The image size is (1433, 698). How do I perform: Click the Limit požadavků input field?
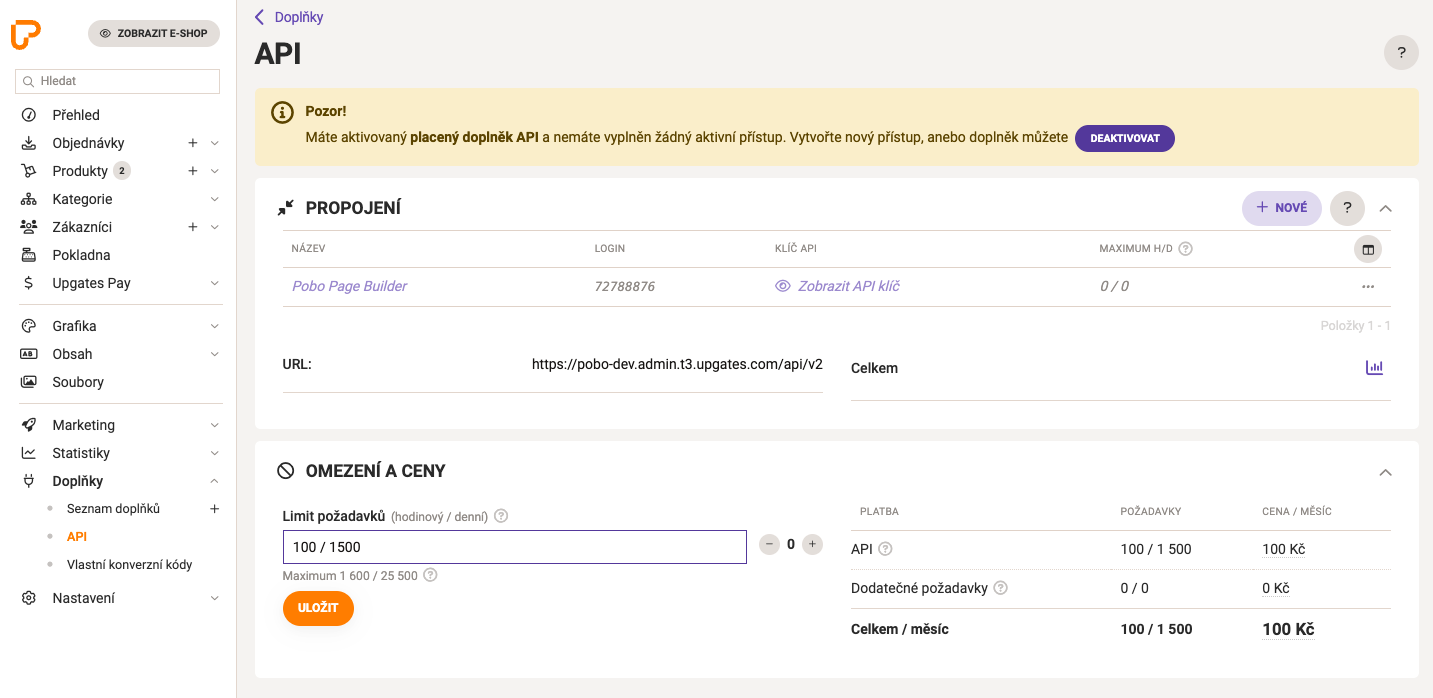(514, 547)
